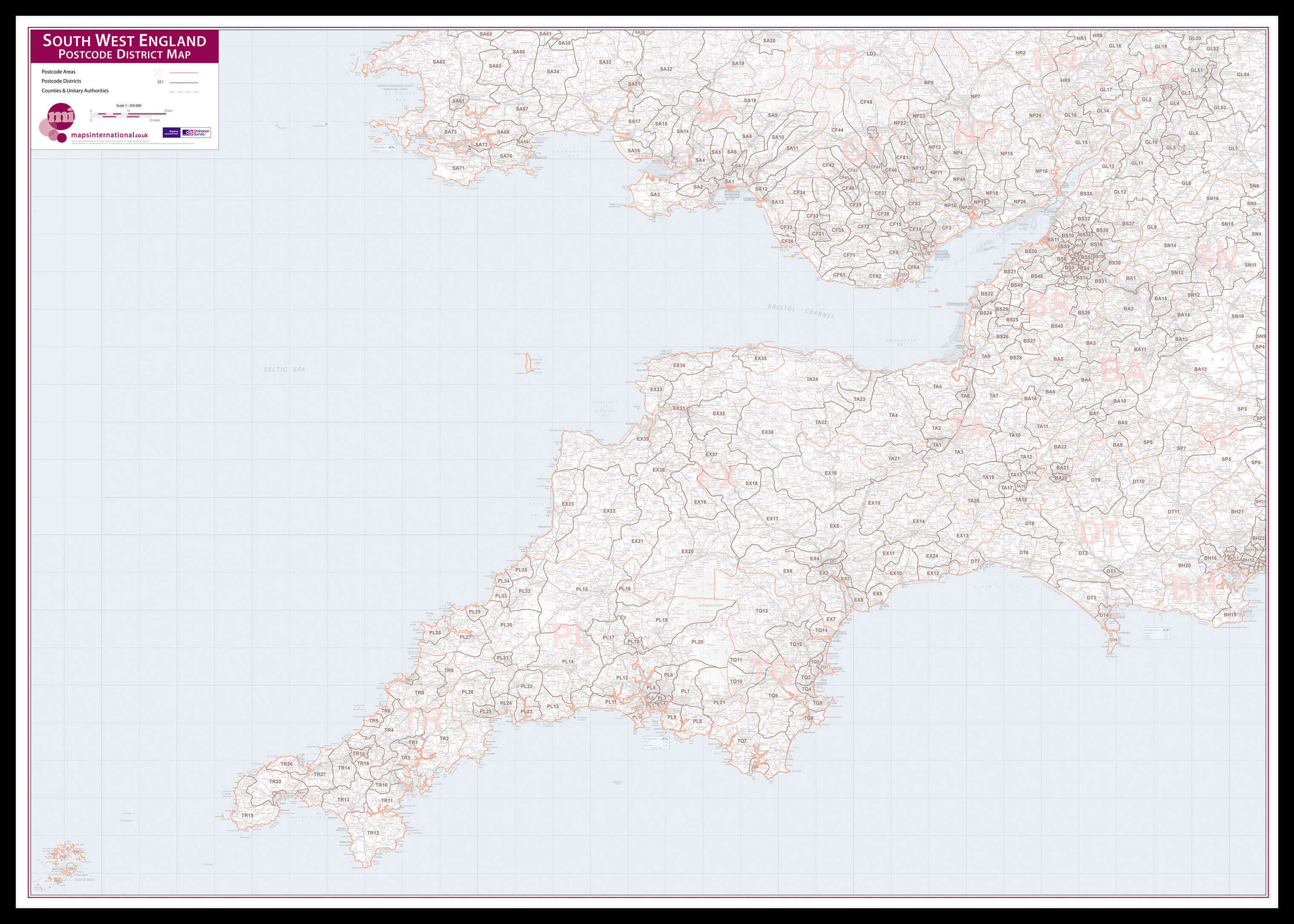
Task: Click the TR19 district label
Action: click(x=247, y=815)
